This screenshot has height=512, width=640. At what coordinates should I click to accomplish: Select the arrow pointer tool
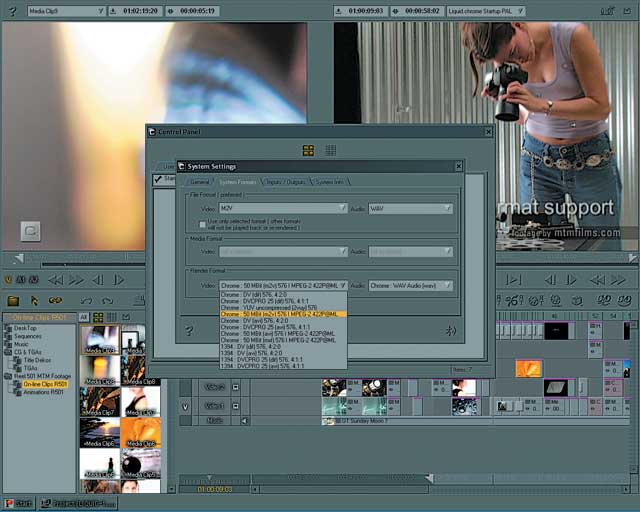point(34,301)
